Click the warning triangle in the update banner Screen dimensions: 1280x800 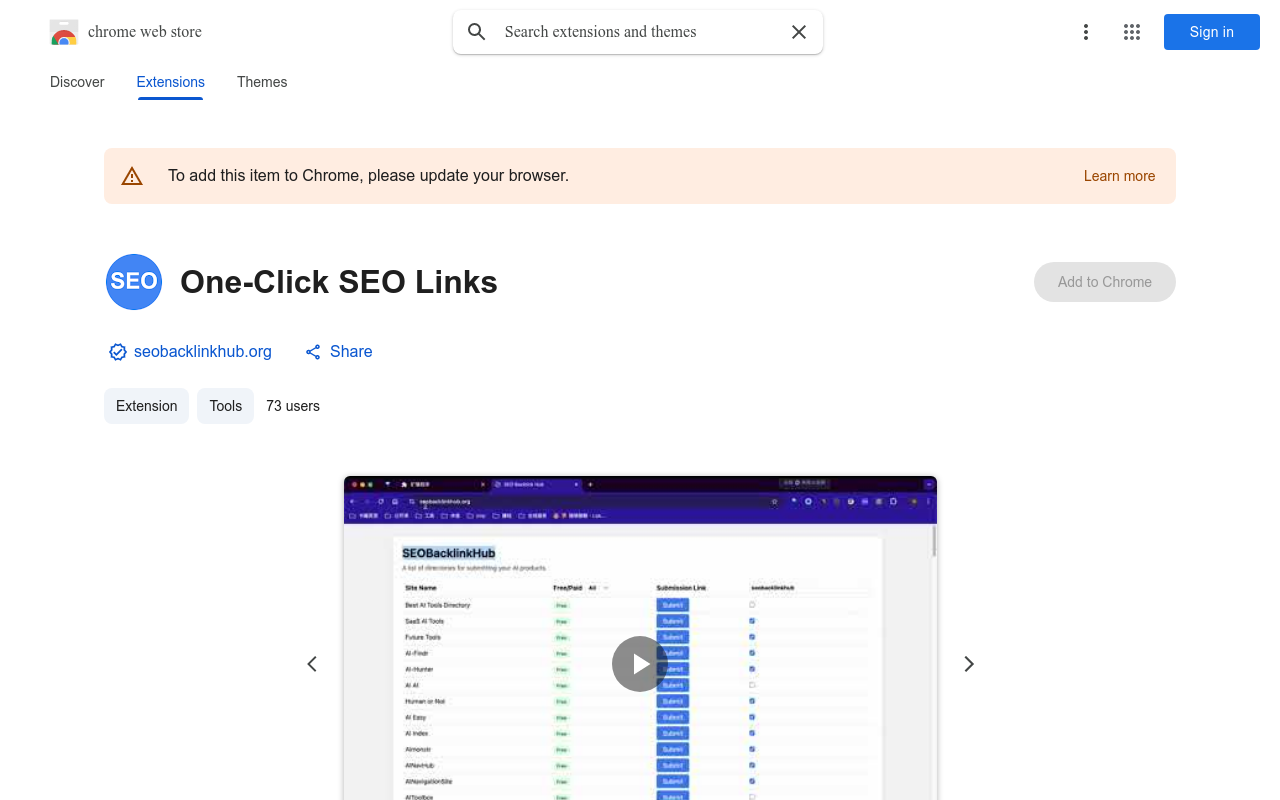tap(132, 175)
